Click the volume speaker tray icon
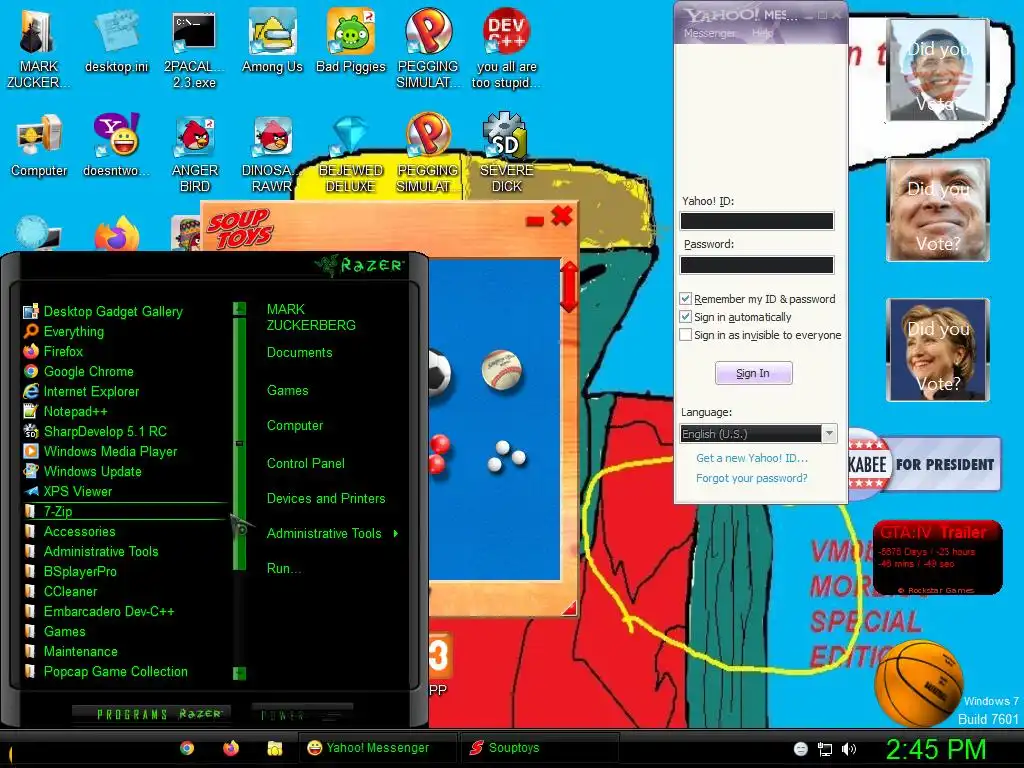 click(x=848, y=749)
